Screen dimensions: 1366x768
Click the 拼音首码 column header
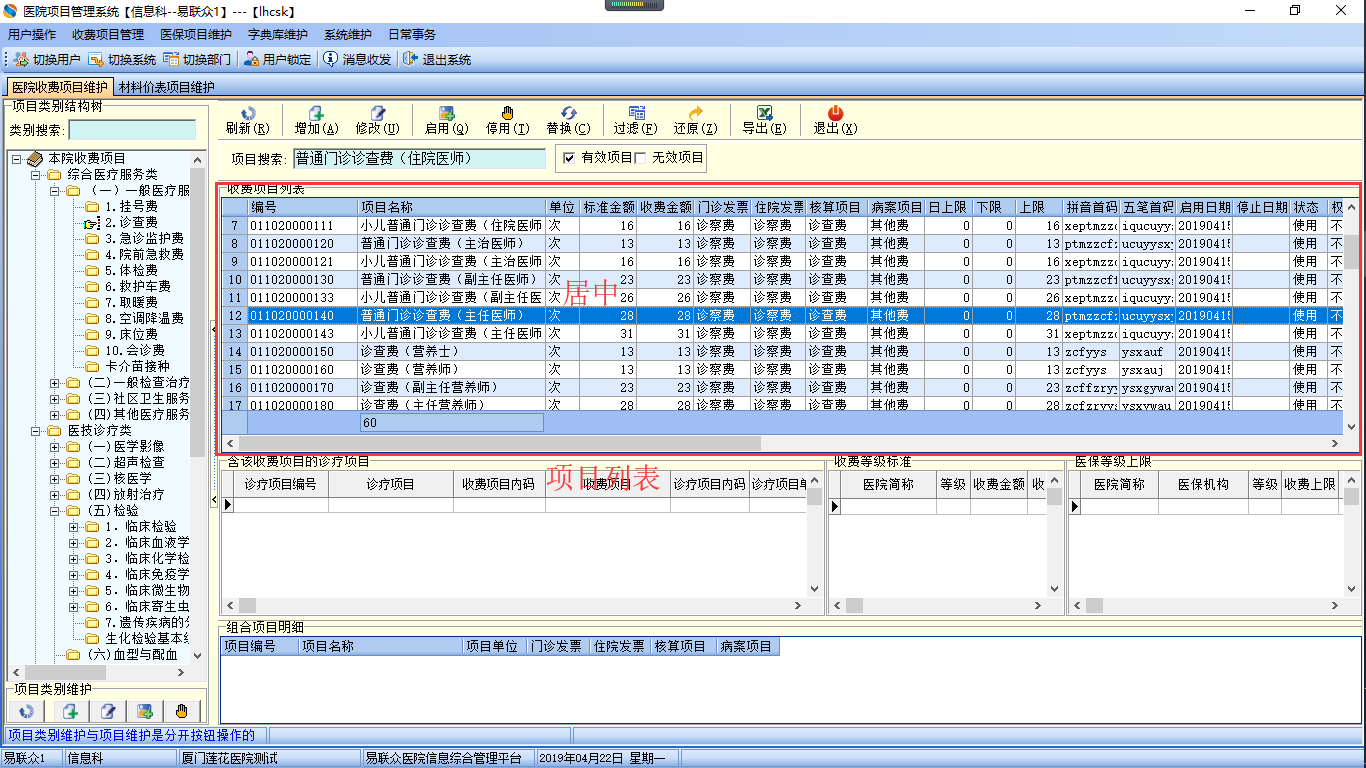pos(1091,207)
